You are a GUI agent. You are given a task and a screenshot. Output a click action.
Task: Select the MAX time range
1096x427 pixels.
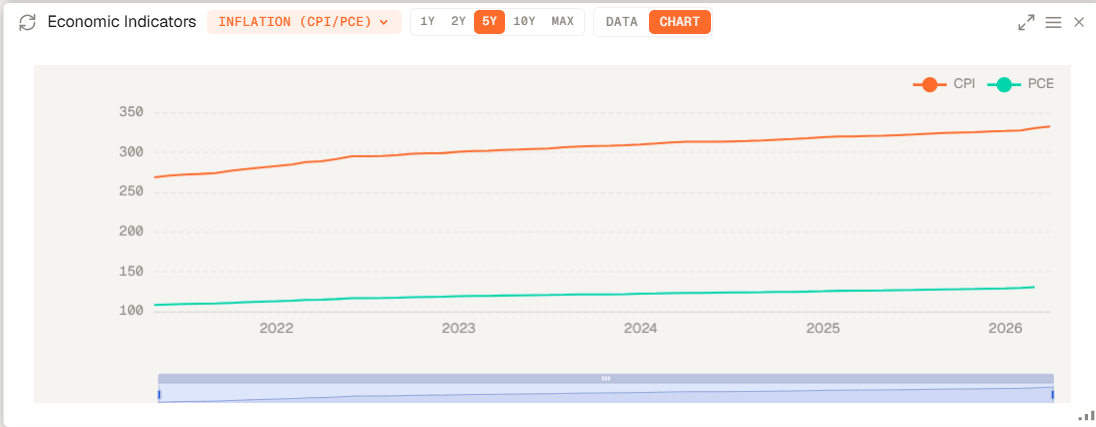click(x=563, y=22)
